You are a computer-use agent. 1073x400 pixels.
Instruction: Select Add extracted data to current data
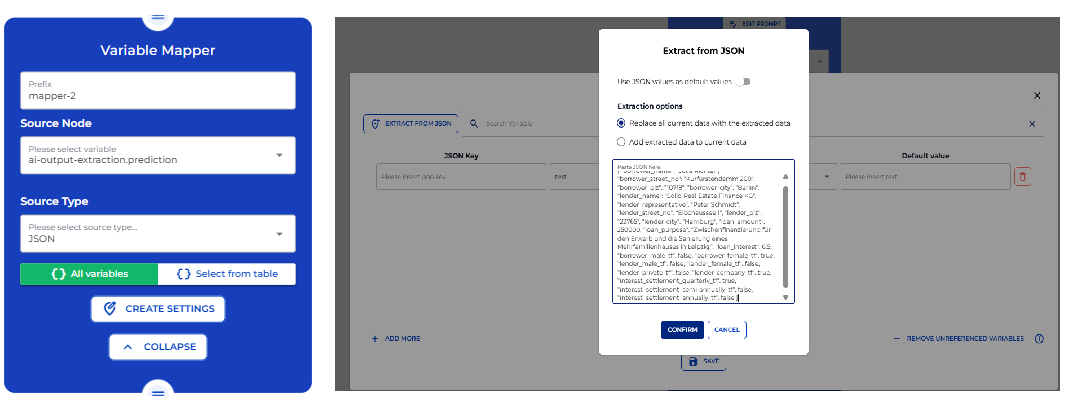621,143
